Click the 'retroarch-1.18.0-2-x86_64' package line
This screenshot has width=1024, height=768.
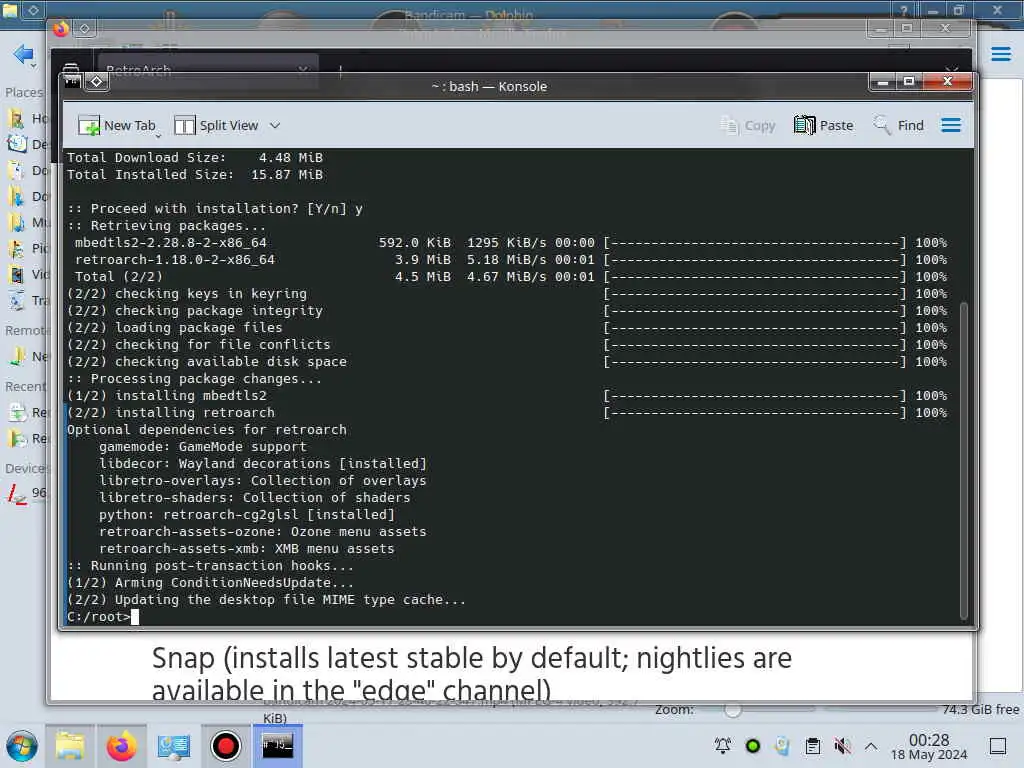(174, 259)
